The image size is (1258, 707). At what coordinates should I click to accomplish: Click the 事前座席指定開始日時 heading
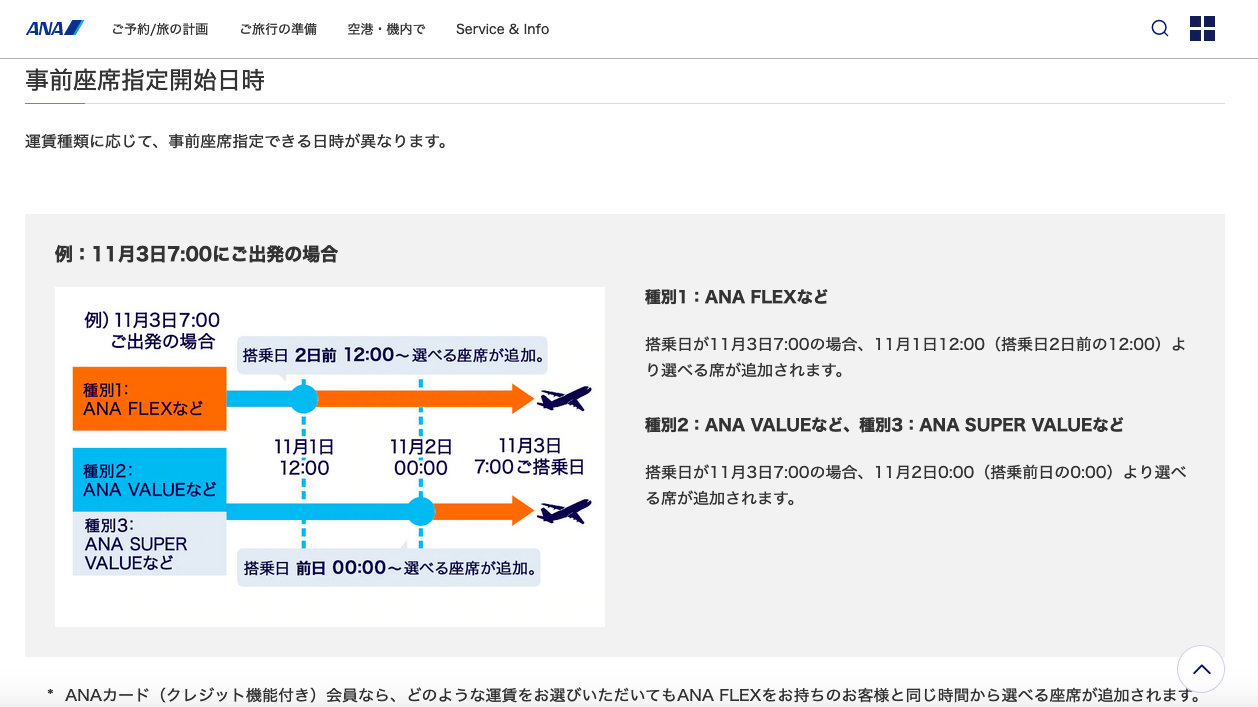tap(145, 81)
